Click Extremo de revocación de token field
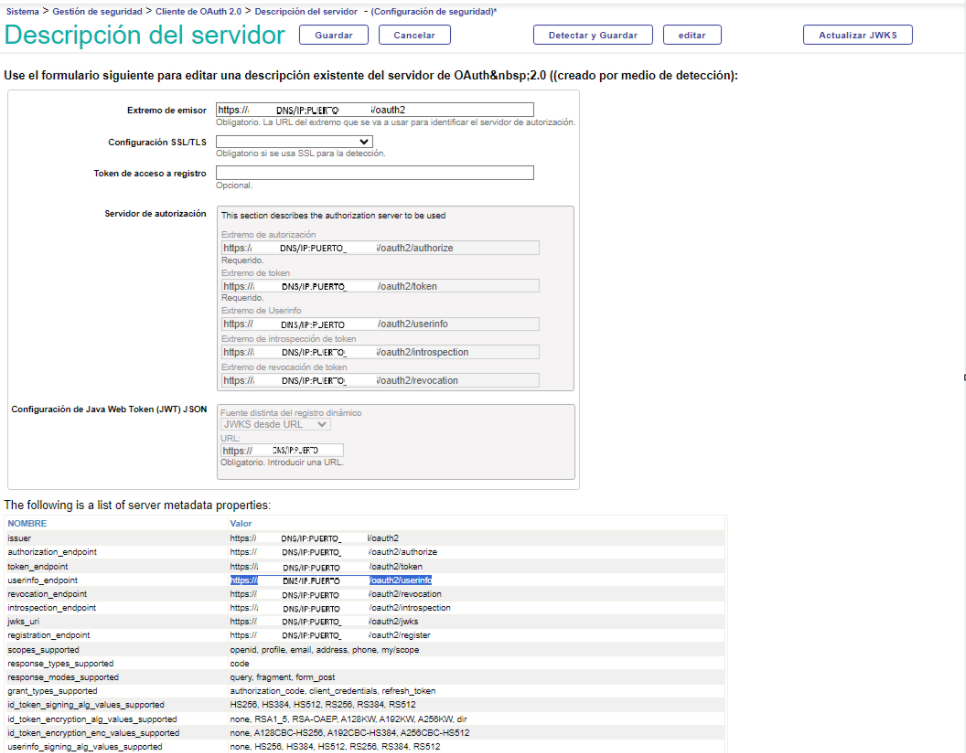Screen dimensions: 966x753 coord(379,380)
